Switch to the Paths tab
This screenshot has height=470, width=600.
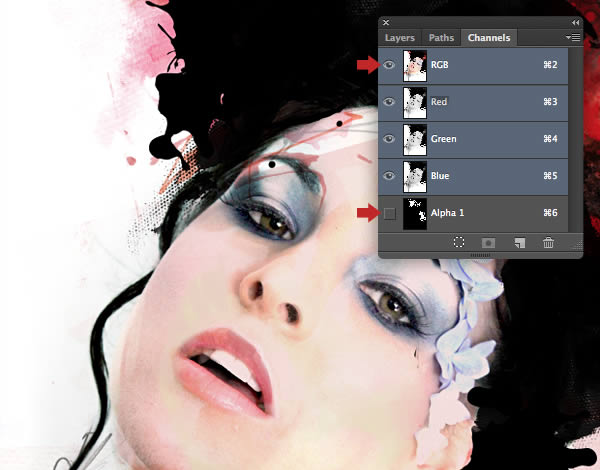[x=441, y=38]
